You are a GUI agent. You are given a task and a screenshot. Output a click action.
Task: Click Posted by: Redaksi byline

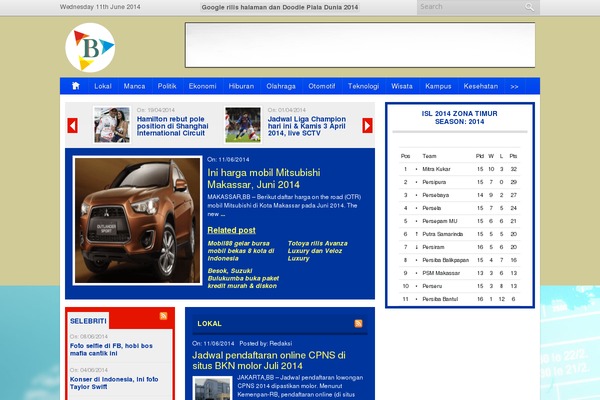266,343
